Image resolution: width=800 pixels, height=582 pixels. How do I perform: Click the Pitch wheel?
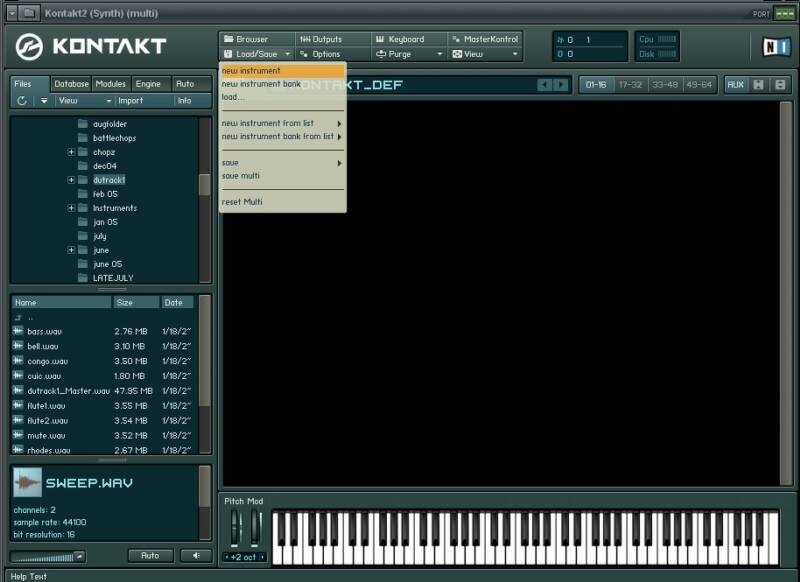[x=235, y=527]
